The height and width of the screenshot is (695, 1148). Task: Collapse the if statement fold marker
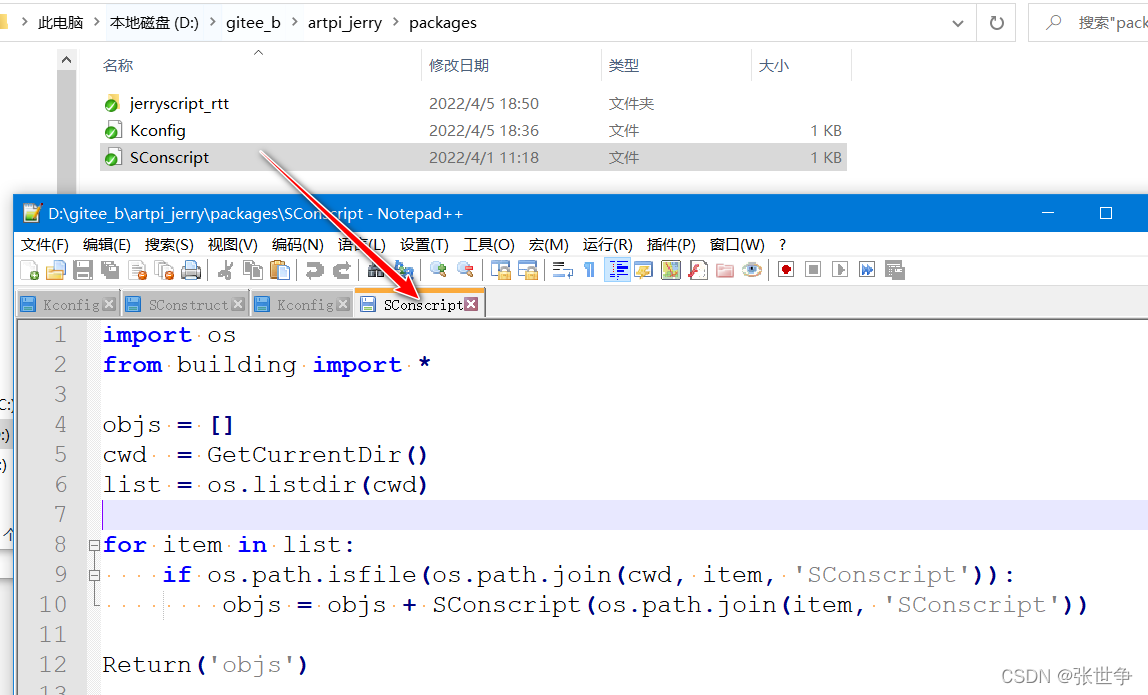(94, 576)
